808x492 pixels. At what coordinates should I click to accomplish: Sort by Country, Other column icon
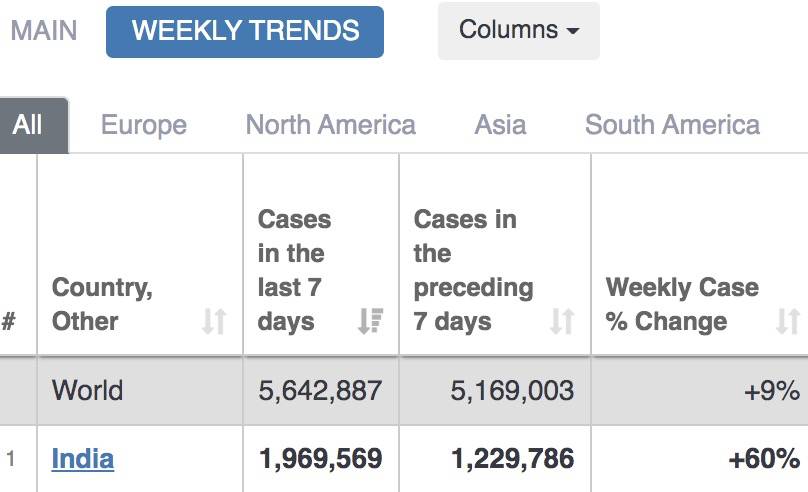[x=214, y=321]
